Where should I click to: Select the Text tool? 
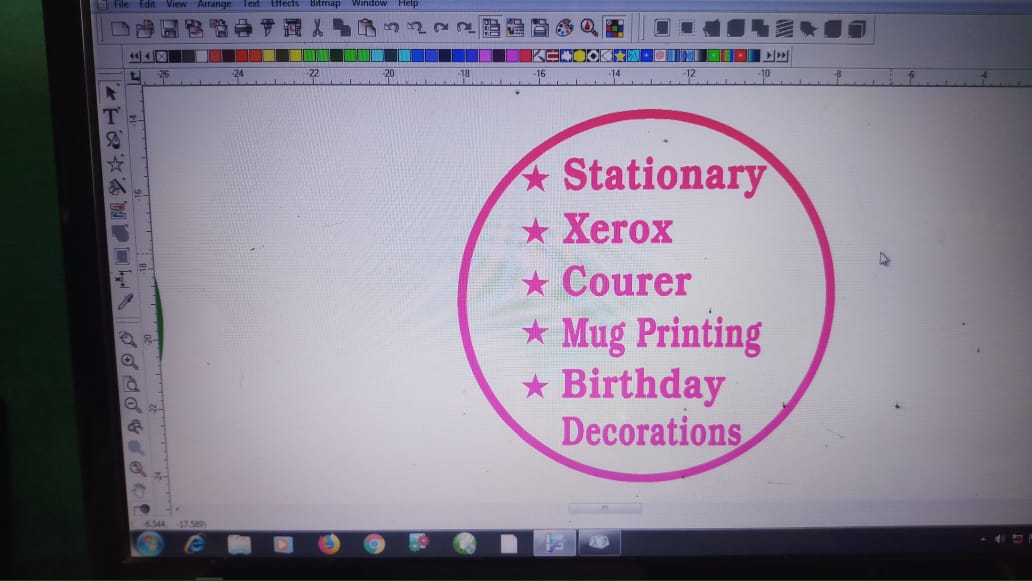click(x=111, y=116)
